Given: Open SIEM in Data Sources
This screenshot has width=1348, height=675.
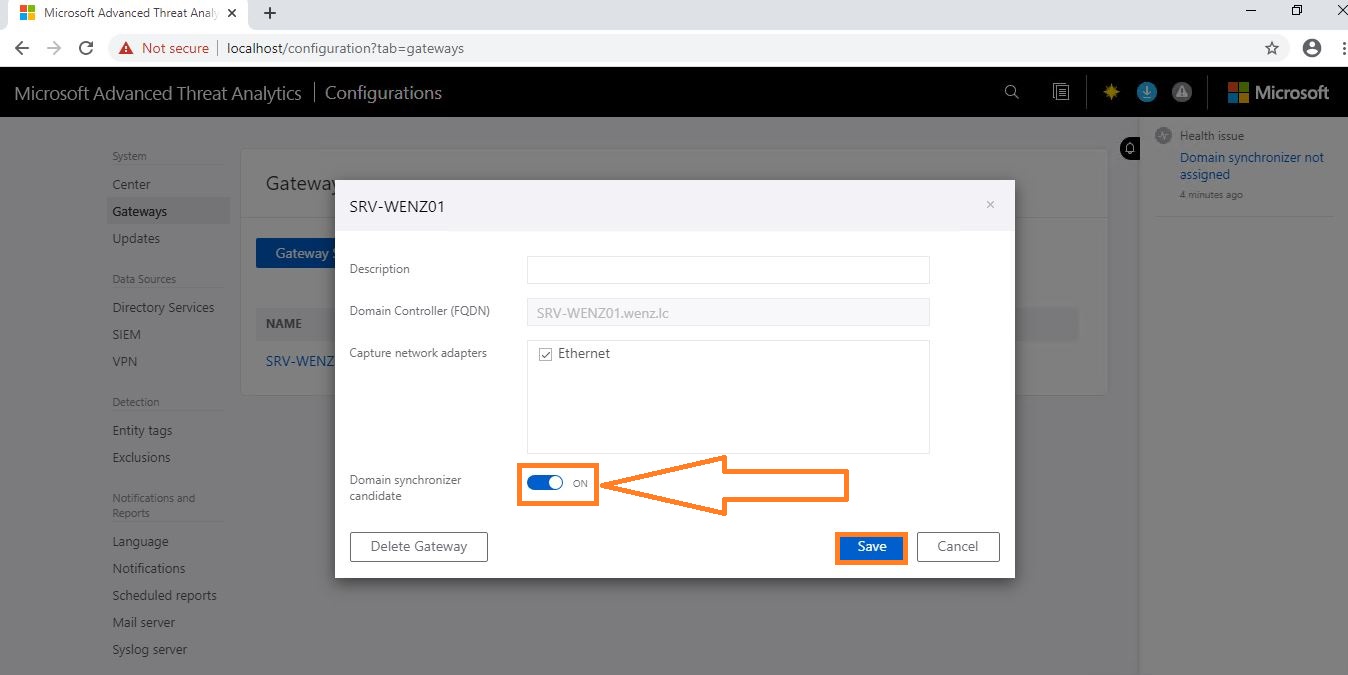Looking at the screenshot, I should [x=126, y=334].
